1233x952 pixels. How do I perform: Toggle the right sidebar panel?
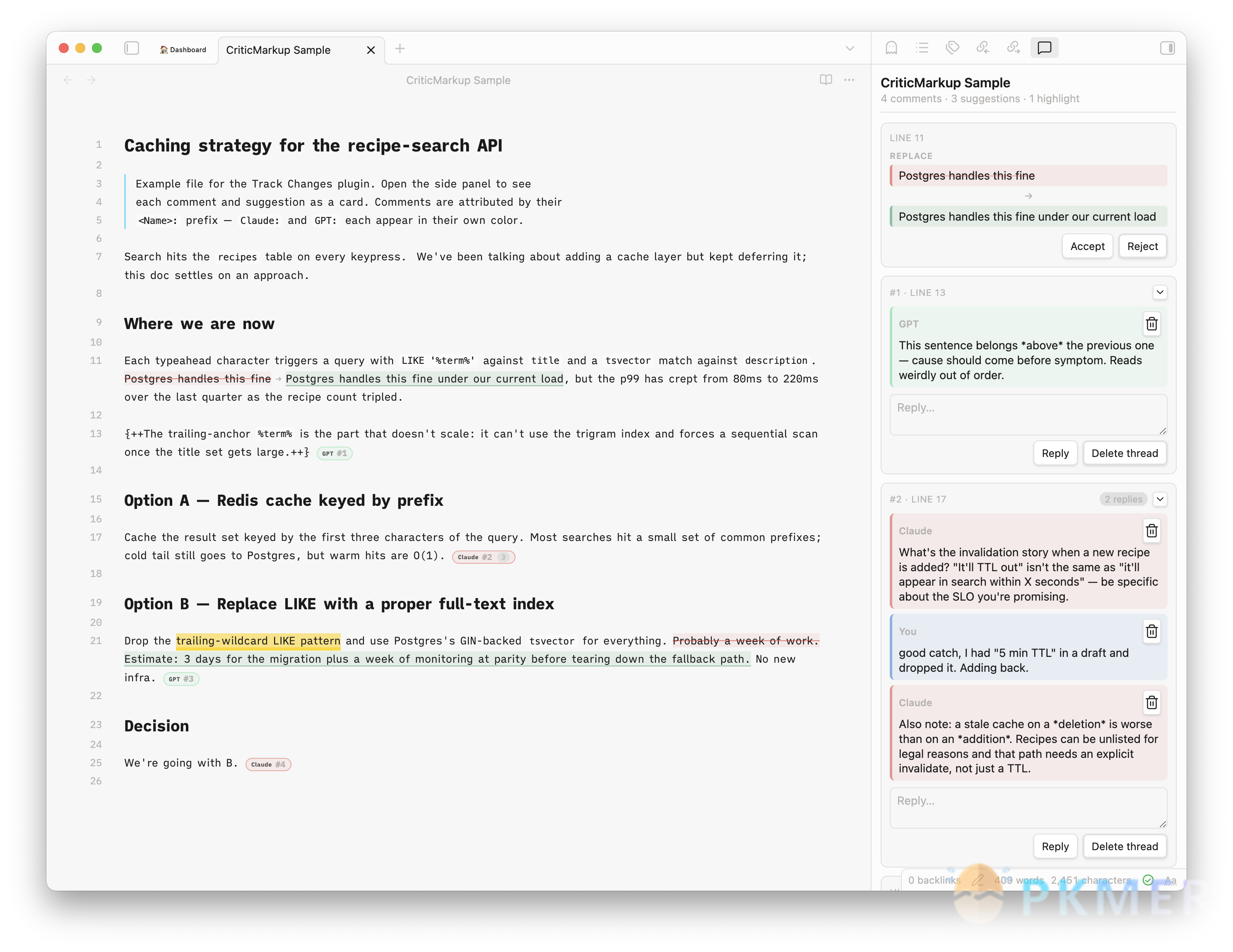coord(1167,48)
